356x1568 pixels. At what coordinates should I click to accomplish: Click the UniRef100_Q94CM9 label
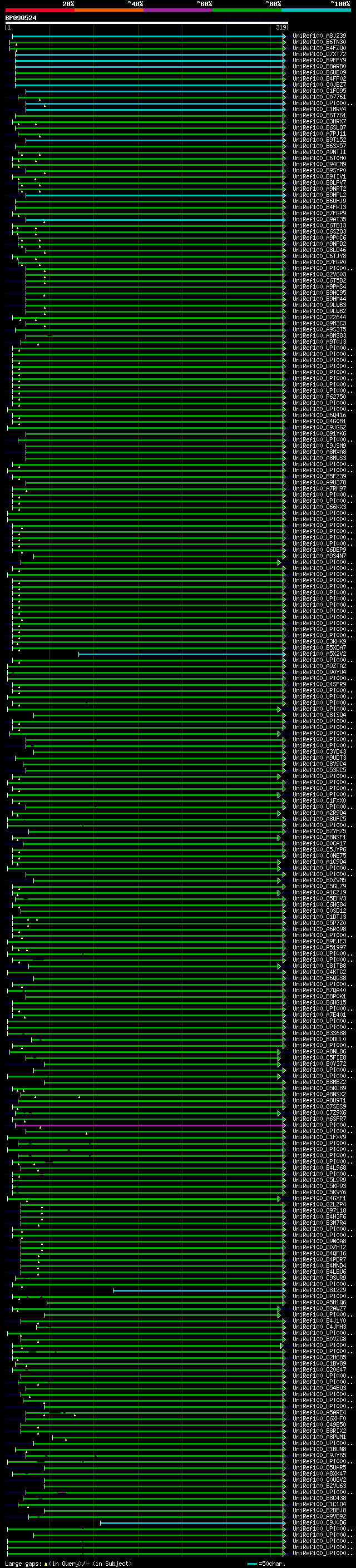(319, 164)
